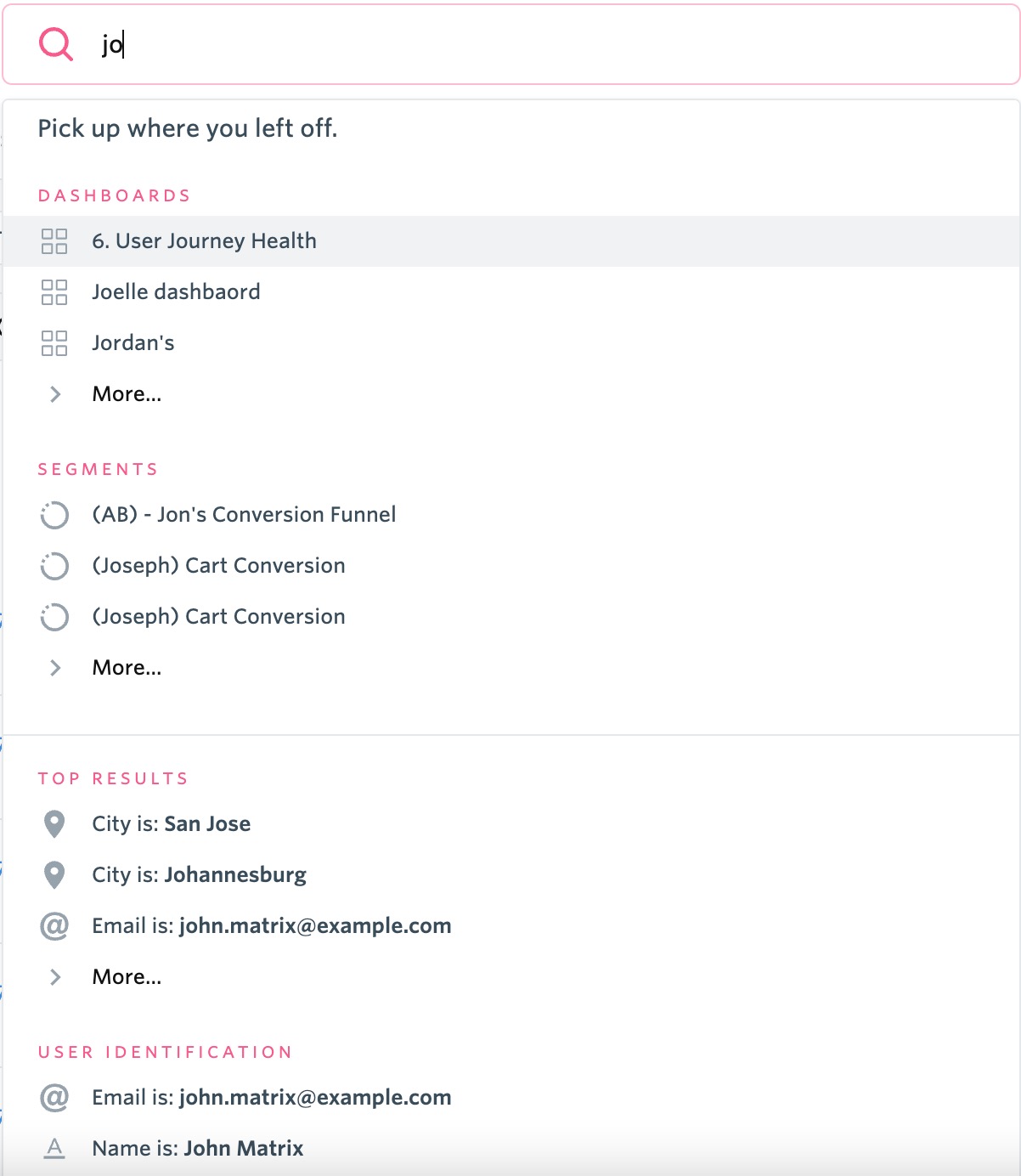The width and height of the screenshot is (1021, 1176).
Task: Click the segment circle icon beside Jon's Conversion Funnel
Action: pos(54,515)
